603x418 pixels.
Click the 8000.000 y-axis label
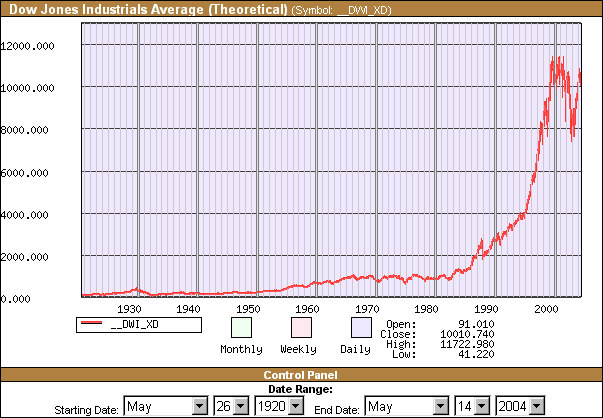point(25,130)
